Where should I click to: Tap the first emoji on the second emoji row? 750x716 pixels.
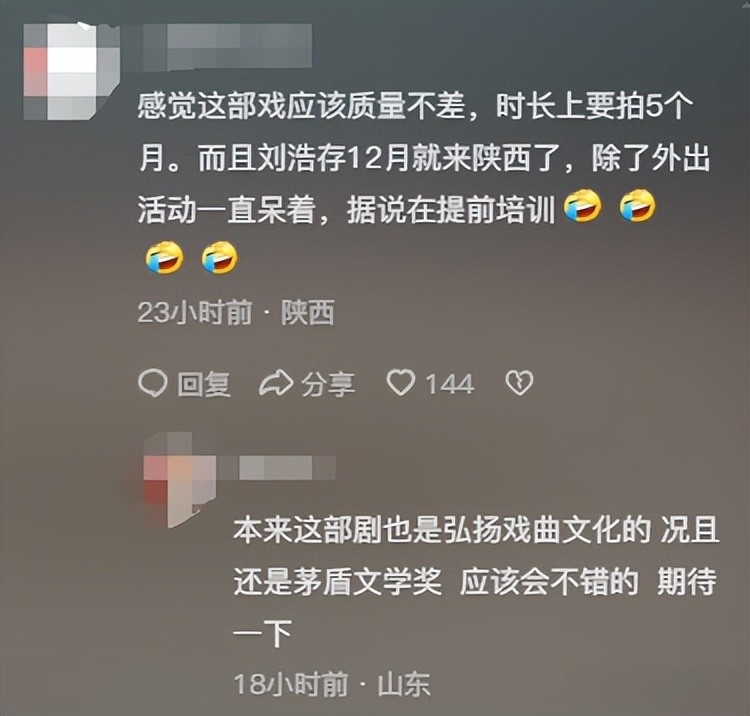[164, 257]
